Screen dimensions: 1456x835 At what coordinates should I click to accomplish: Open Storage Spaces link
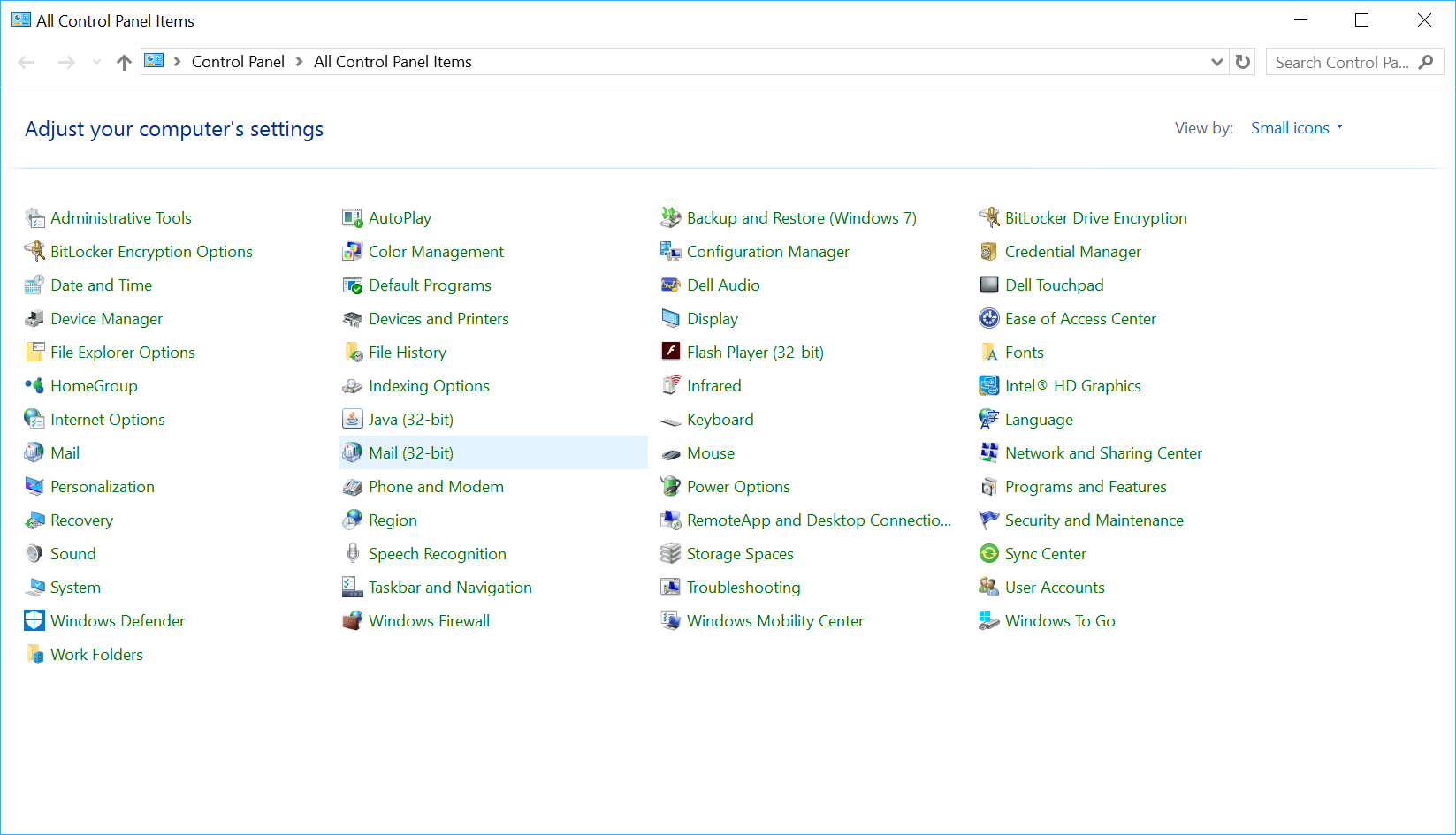click(x=740, y=554)
